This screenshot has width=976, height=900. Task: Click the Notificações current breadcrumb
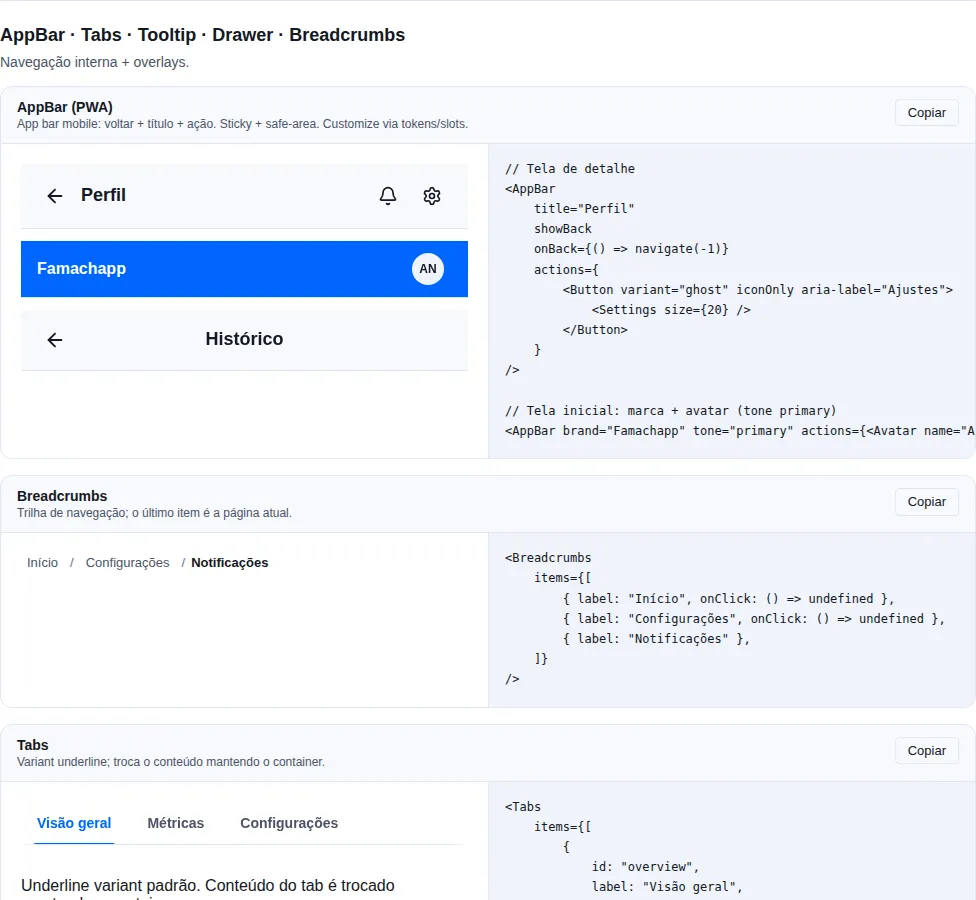pos(230,563)
